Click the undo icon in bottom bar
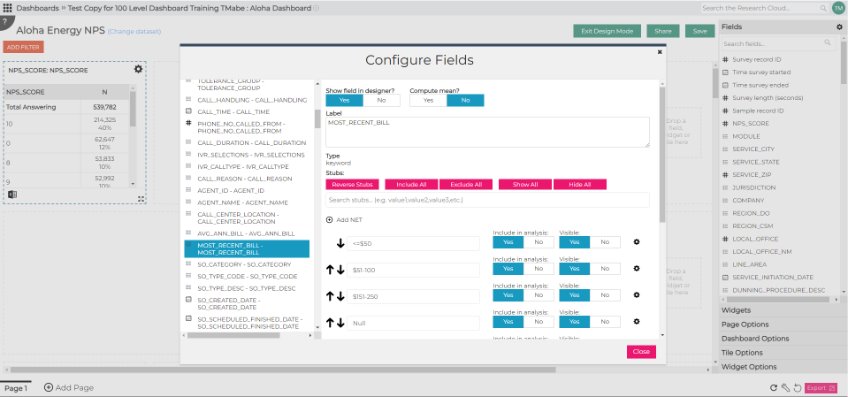The image size is (848, 397). tap(797, 388)
